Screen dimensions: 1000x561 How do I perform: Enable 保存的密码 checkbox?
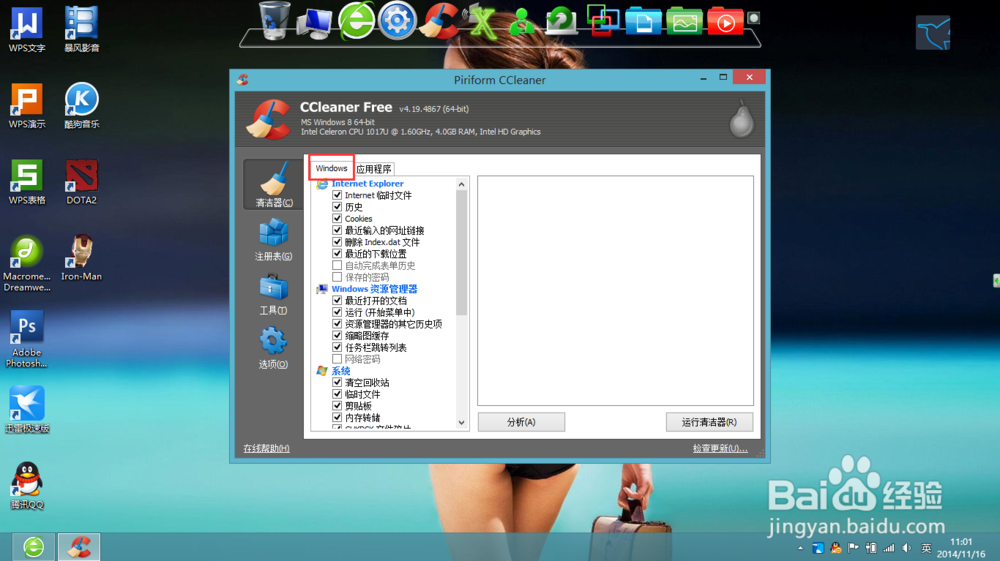[337, 277]
